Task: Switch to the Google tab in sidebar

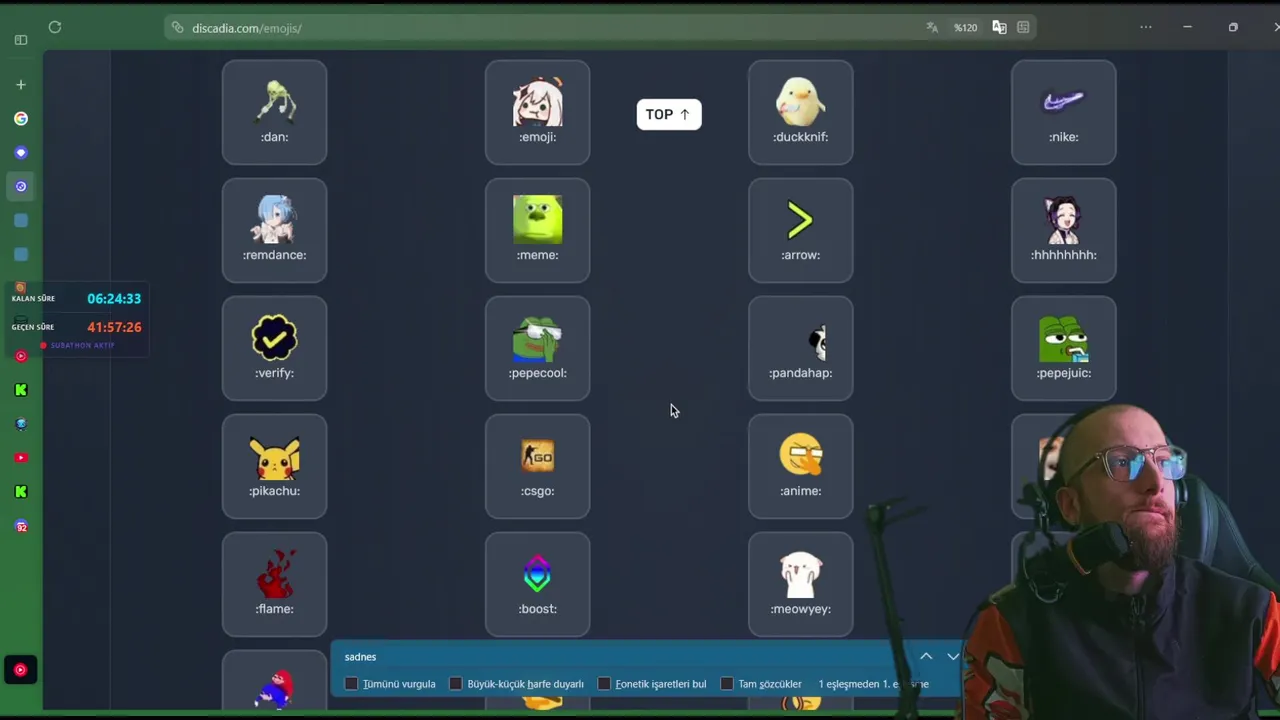Action: point(21,118)
